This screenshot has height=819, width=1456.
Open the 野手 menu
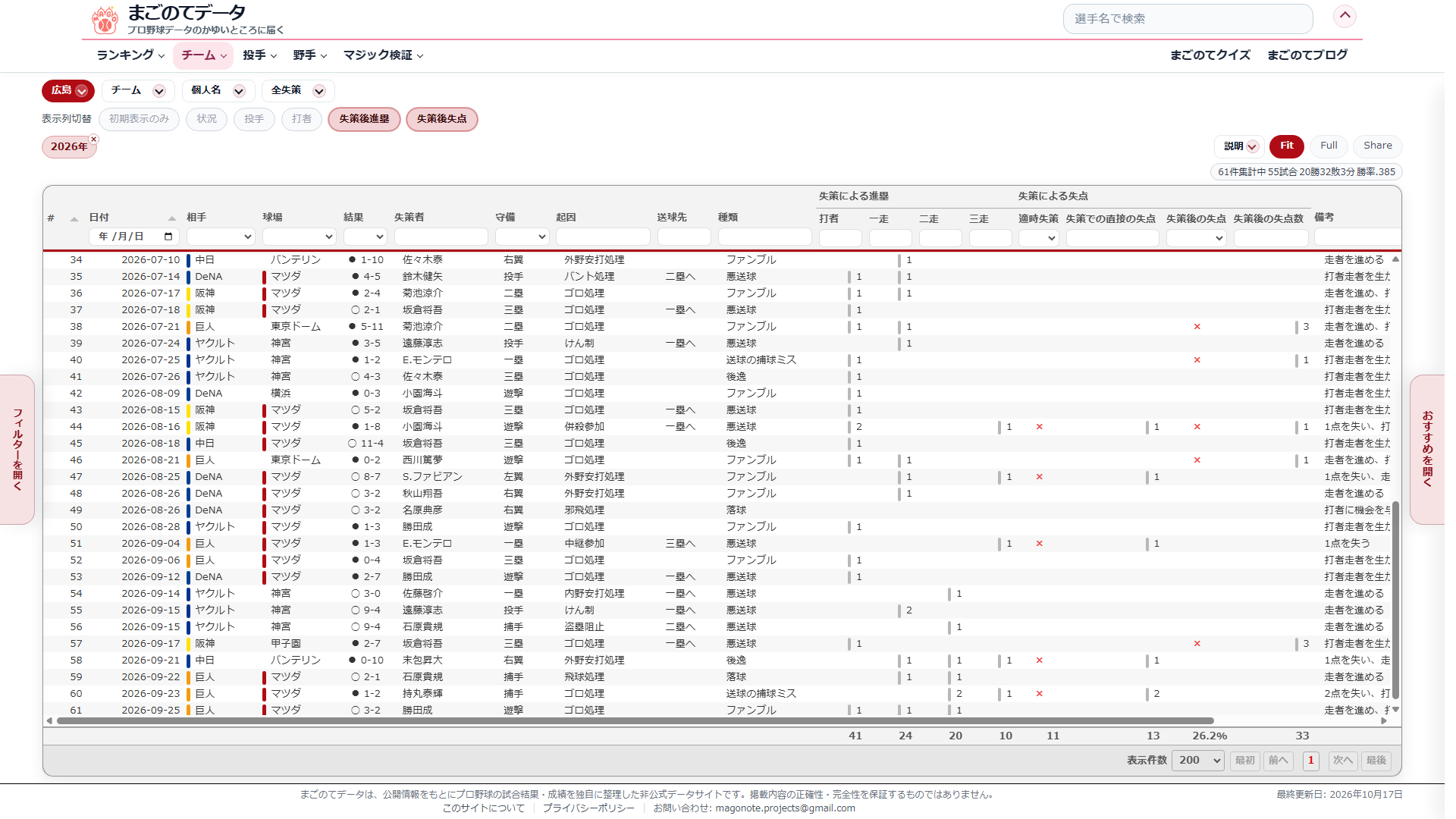tap(309, 55)
